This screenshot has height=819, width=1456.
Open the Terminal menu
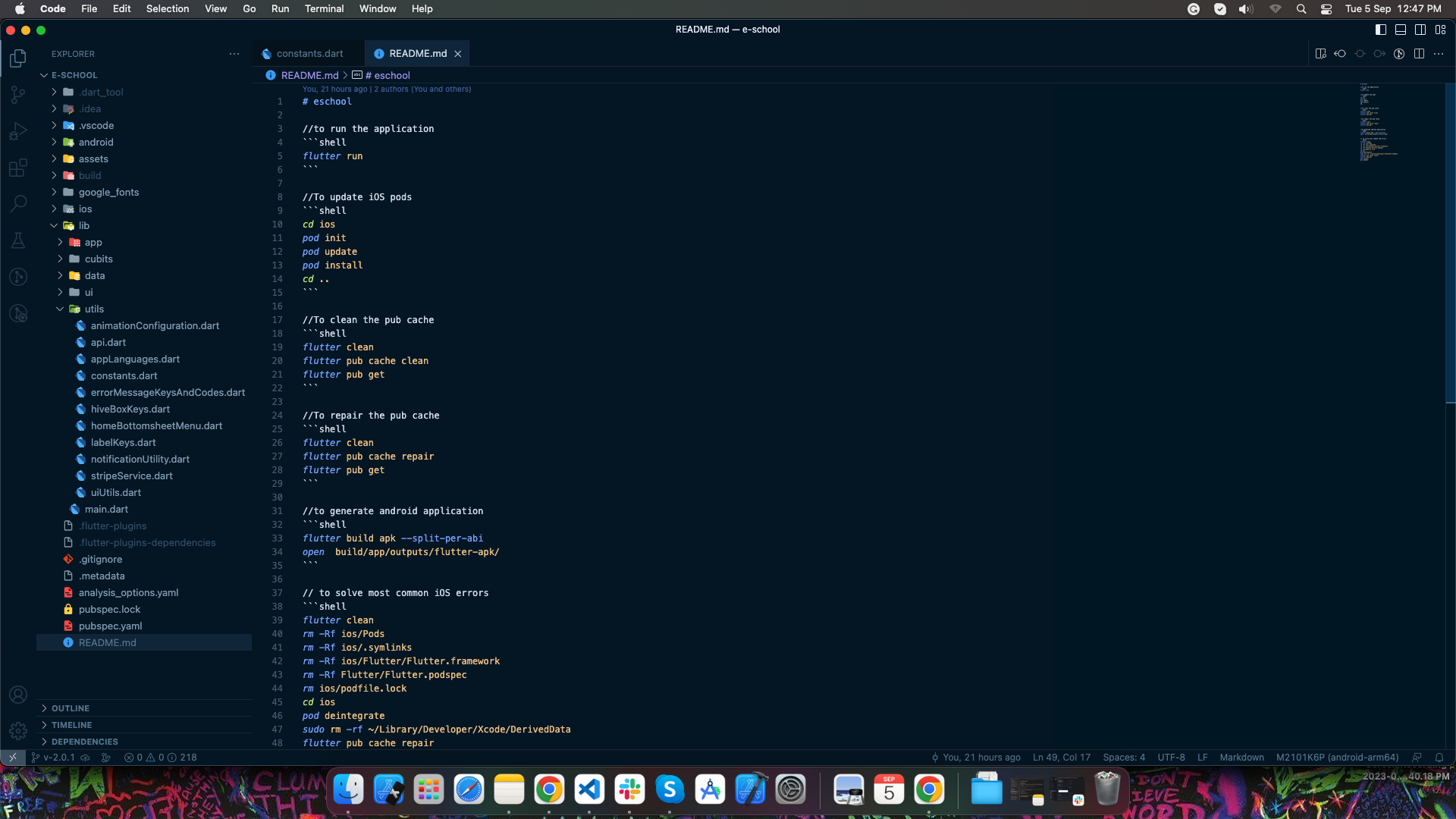click(324, 8)
